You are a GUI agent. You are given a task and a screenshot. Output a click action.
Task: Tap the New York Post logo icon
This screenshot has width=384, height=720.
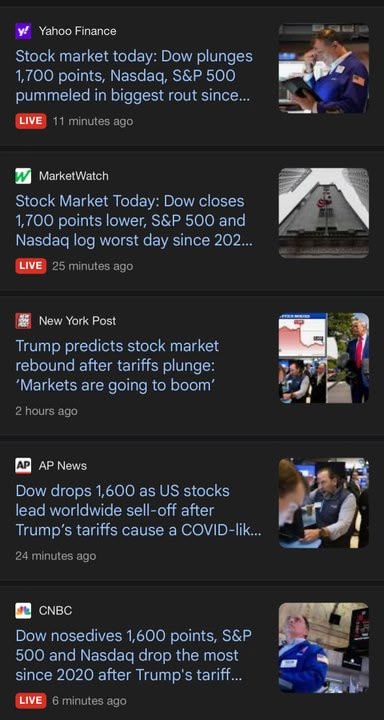click(x=23, y=321)
